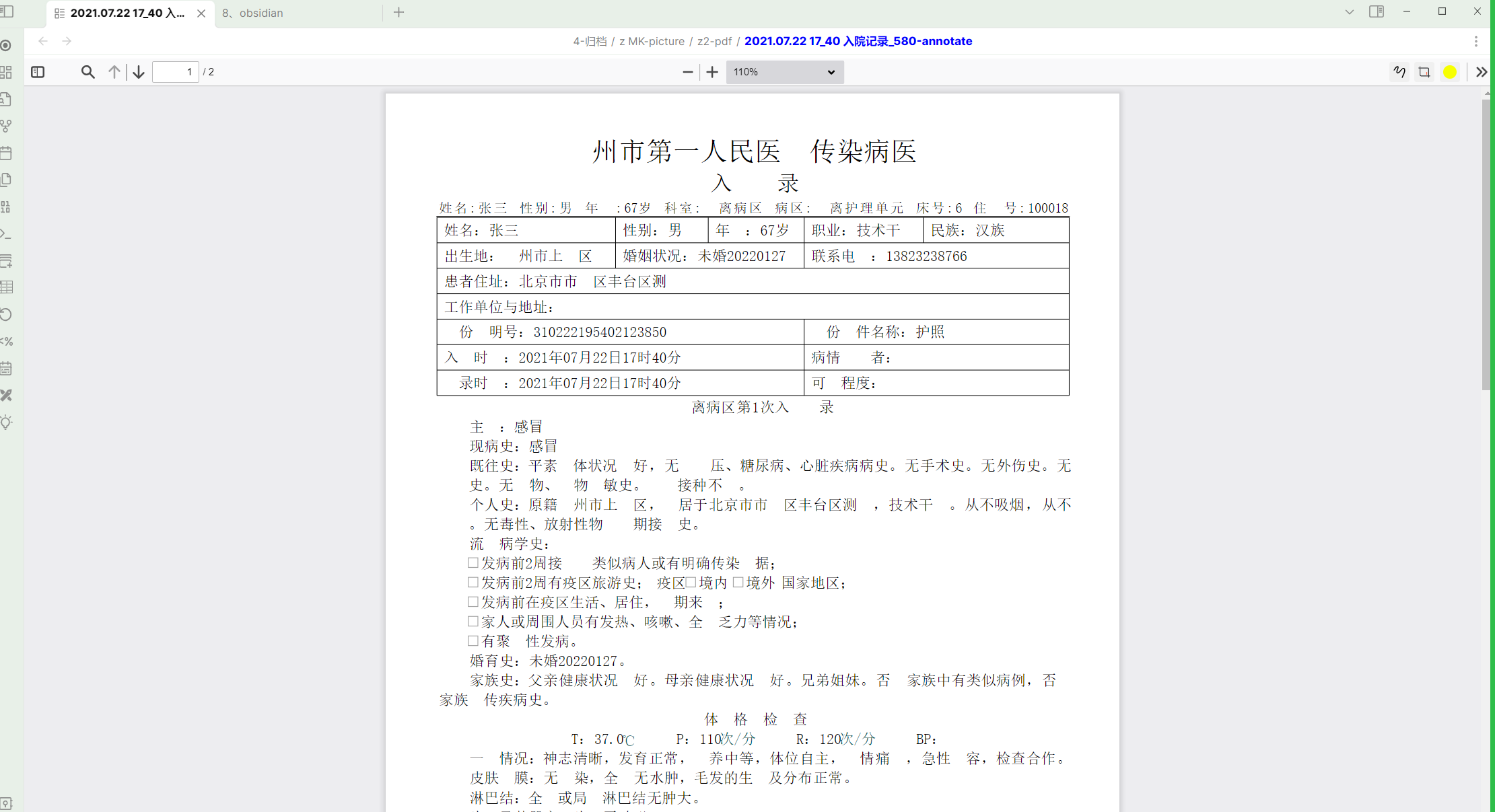Select the rectangle crop annotation tool

click(1424, 72)
